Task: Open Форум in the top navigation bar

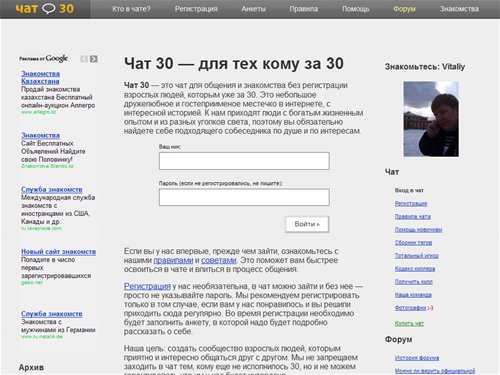Action: click(x=404, y=9)
